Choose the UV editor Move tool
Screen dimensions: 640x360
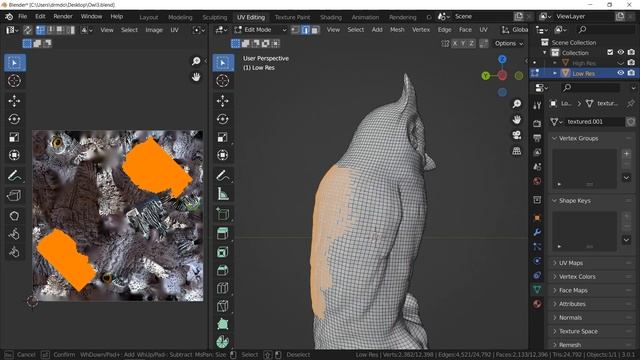click(x=15, y=101)
